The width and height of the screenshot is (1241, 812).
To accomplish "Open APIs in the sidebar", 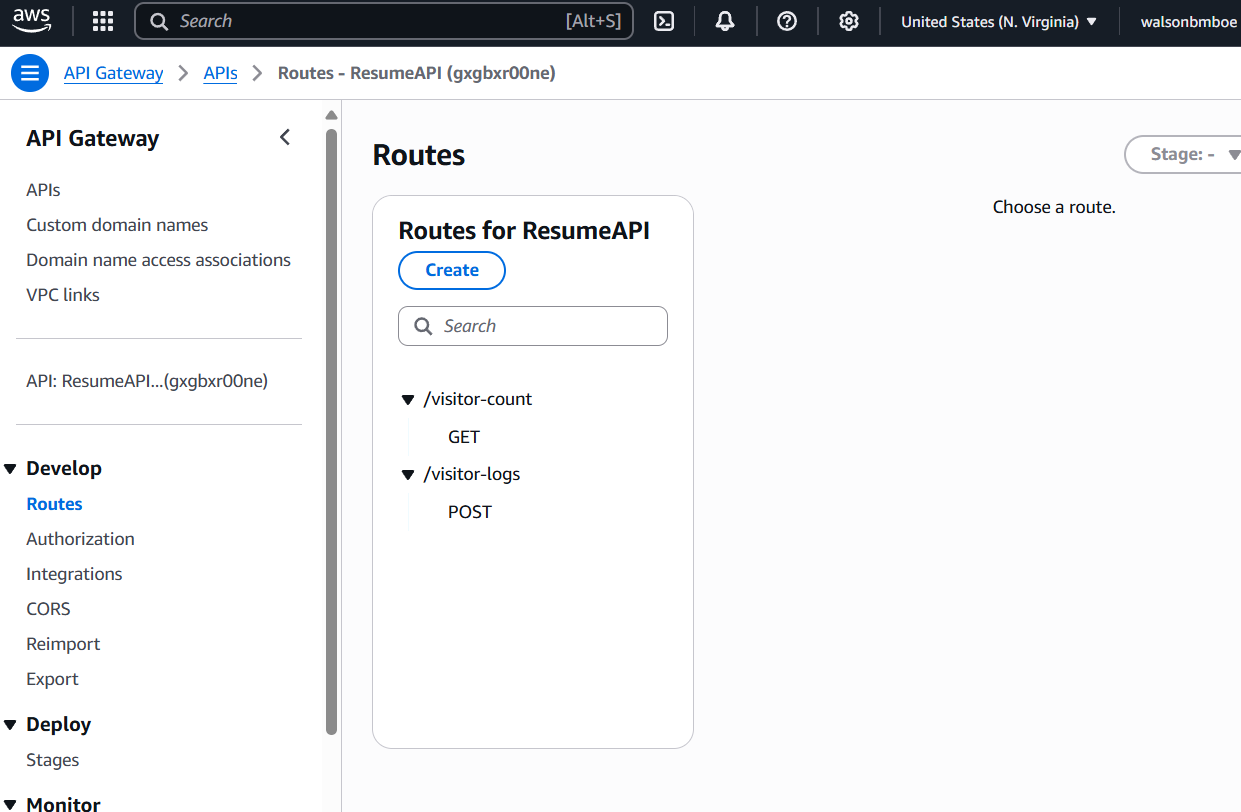I will [43, 190].
